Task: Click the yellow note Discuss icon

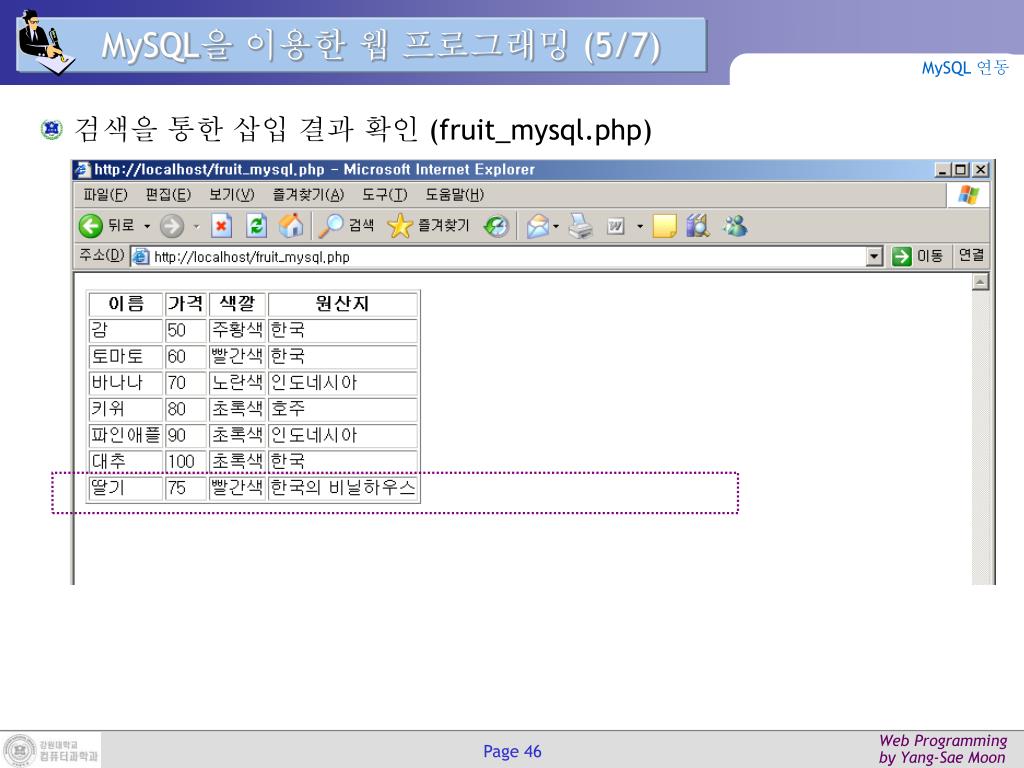Action: tap(664, 226)
